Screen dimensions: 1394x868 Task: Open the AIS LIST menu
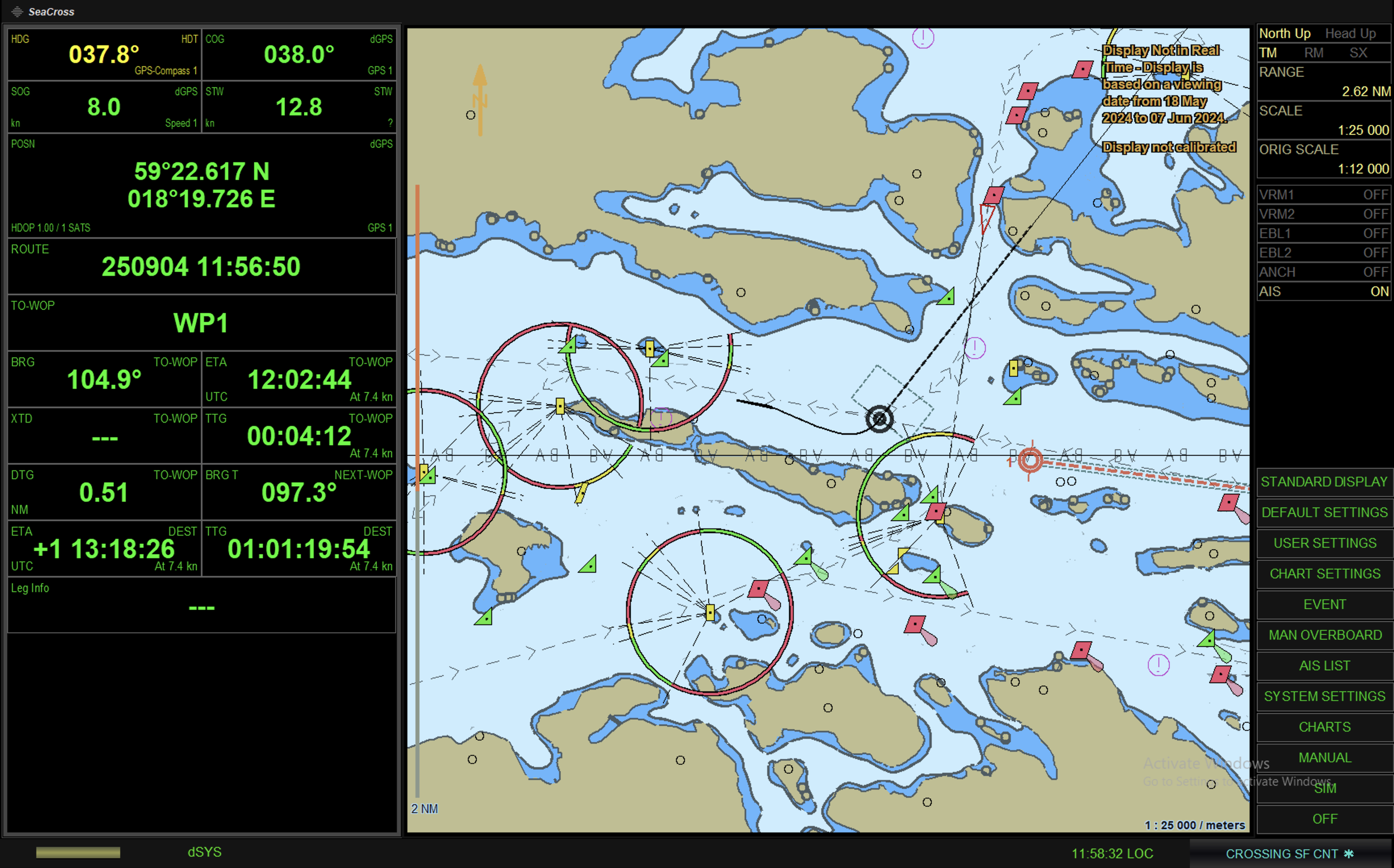point(1324,665)
